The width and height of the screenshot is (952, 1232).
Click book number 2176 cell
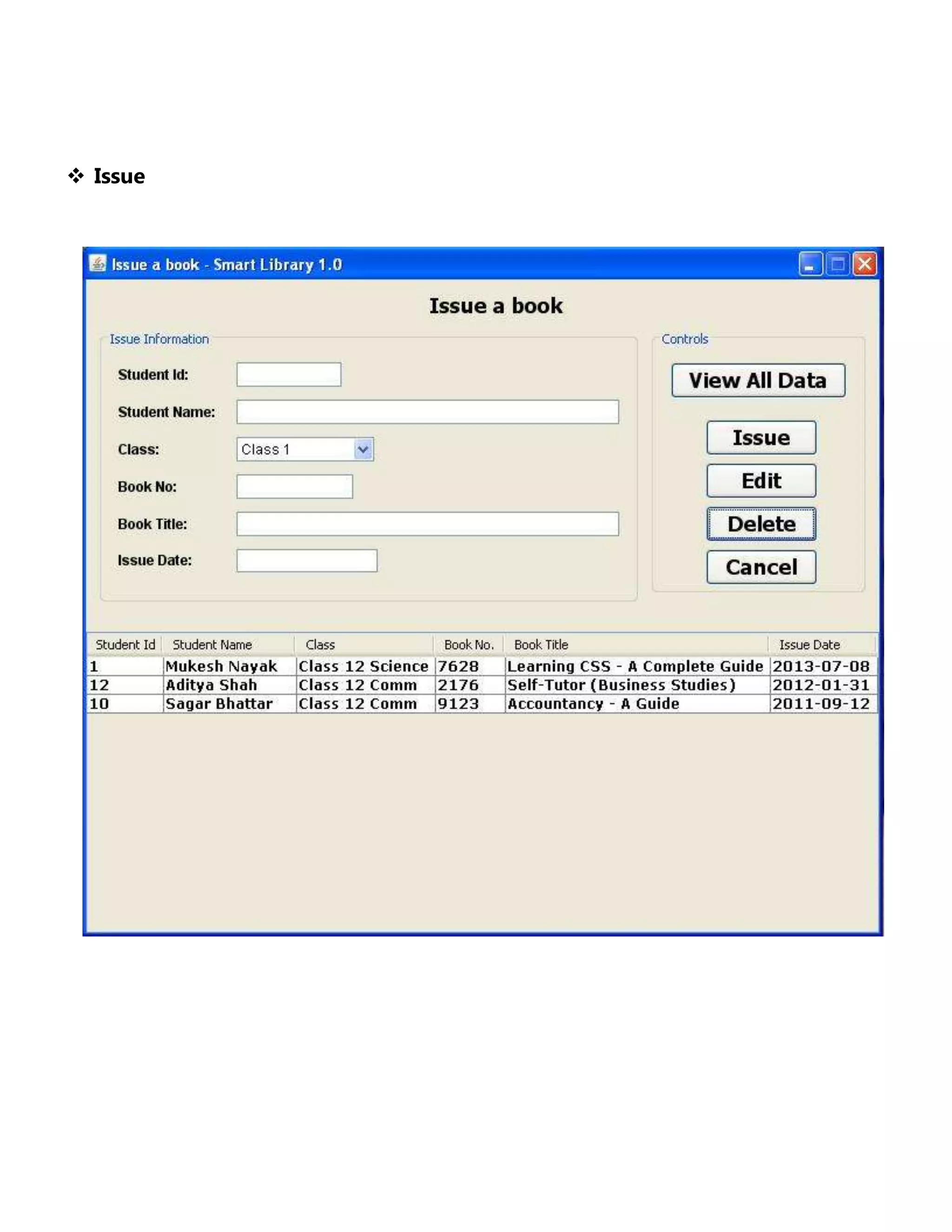pyautogui.click(x=470, y=685)
